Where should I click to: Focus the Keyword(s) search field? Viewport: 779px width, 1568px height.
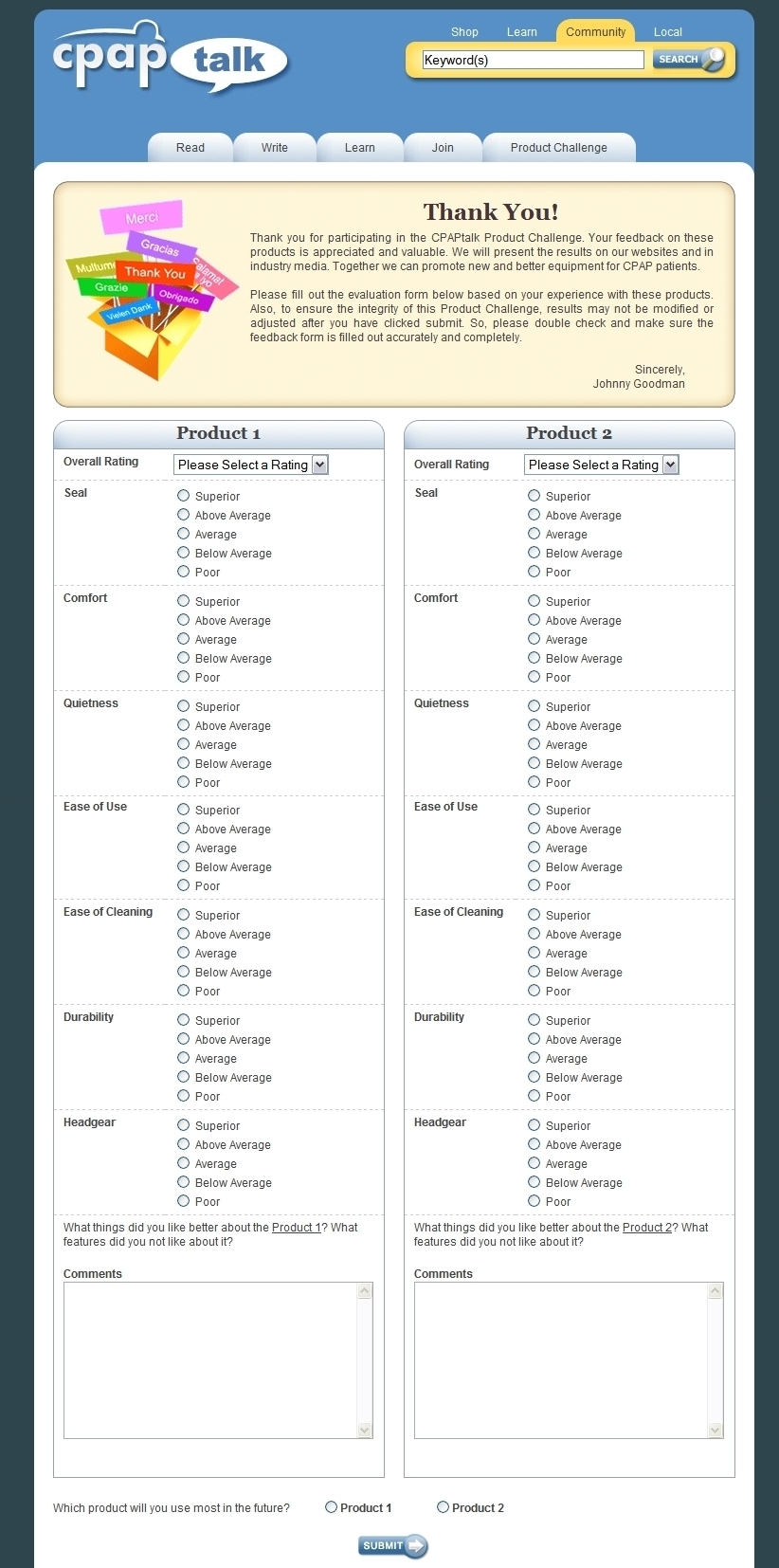(533, 60)
